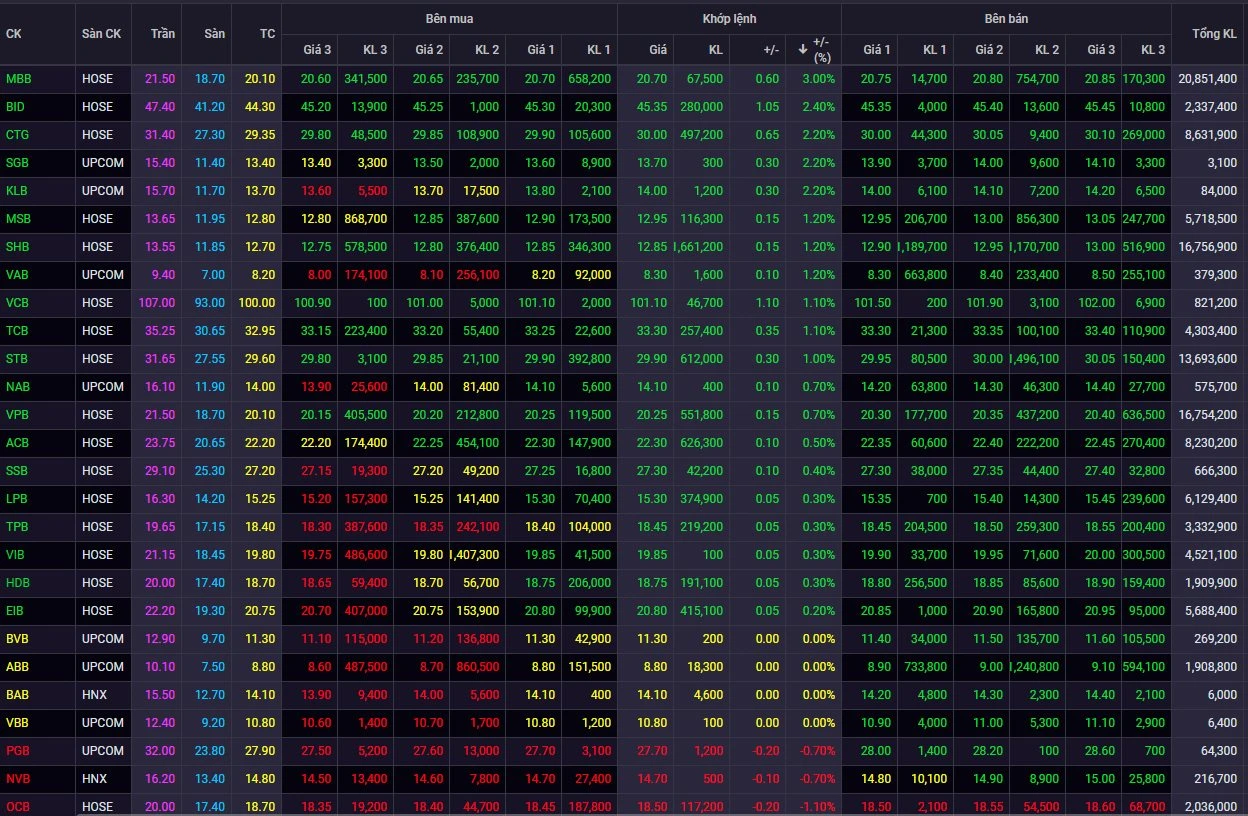This screenshot has width=1248, height=816.
Task: Sort by the Tổng KL column header
Action: pos(1214,33)
